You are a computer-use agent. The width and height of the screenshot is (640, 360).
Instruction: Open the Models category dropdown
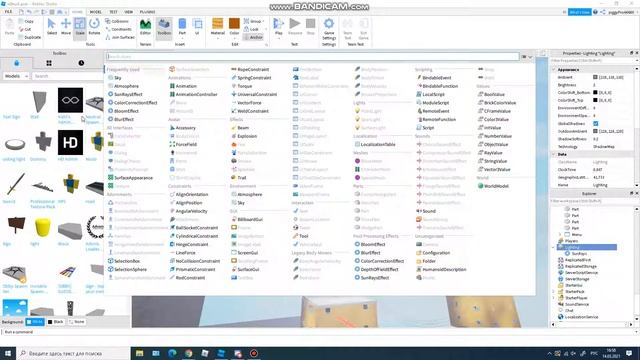16,76
